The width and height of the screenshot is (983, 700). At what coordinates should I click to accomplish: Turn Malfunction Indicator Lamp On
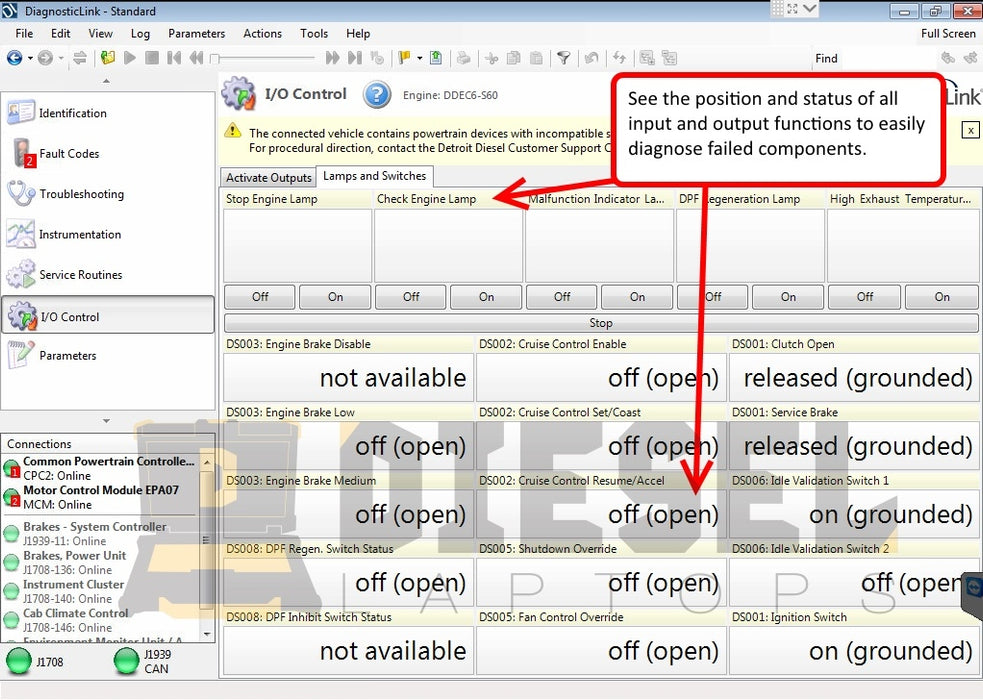637,296
